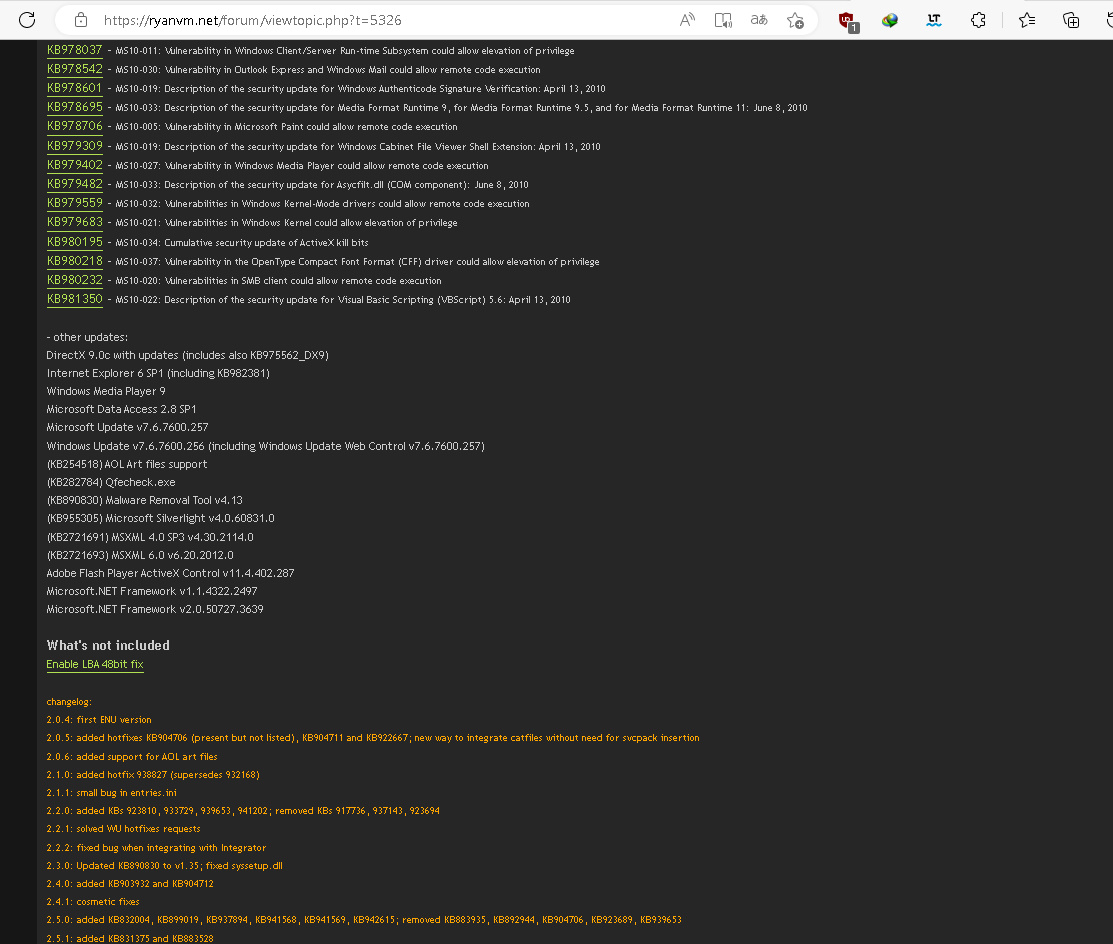Open the Translate page icon
Screen dimensions: 1113x944
pos(759,20)
